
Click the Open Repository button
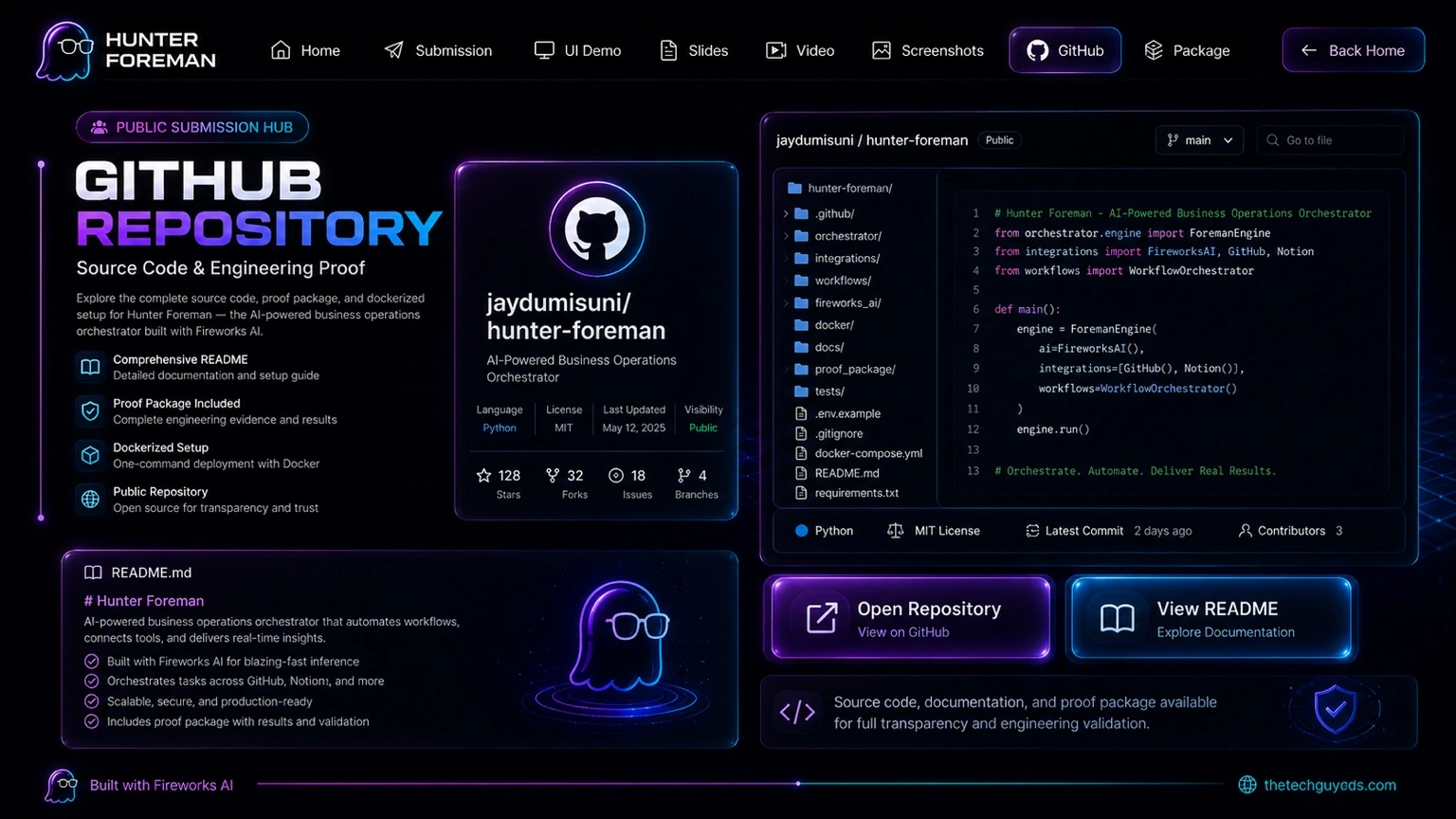[x=910, y=619]
